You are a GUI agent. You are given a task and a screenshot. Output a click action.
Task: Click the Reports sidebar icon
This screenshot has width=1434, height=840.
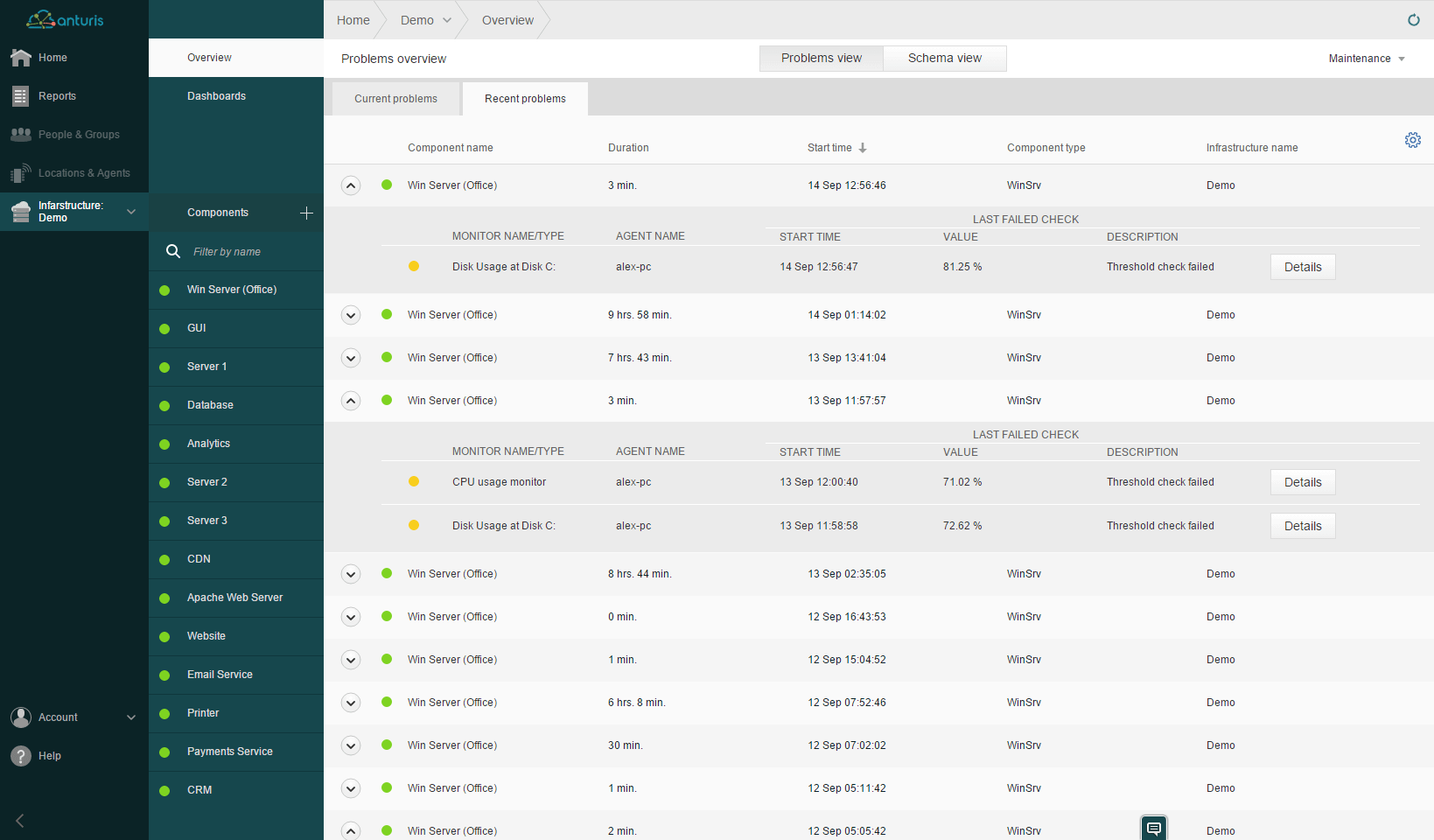[21, 96]
